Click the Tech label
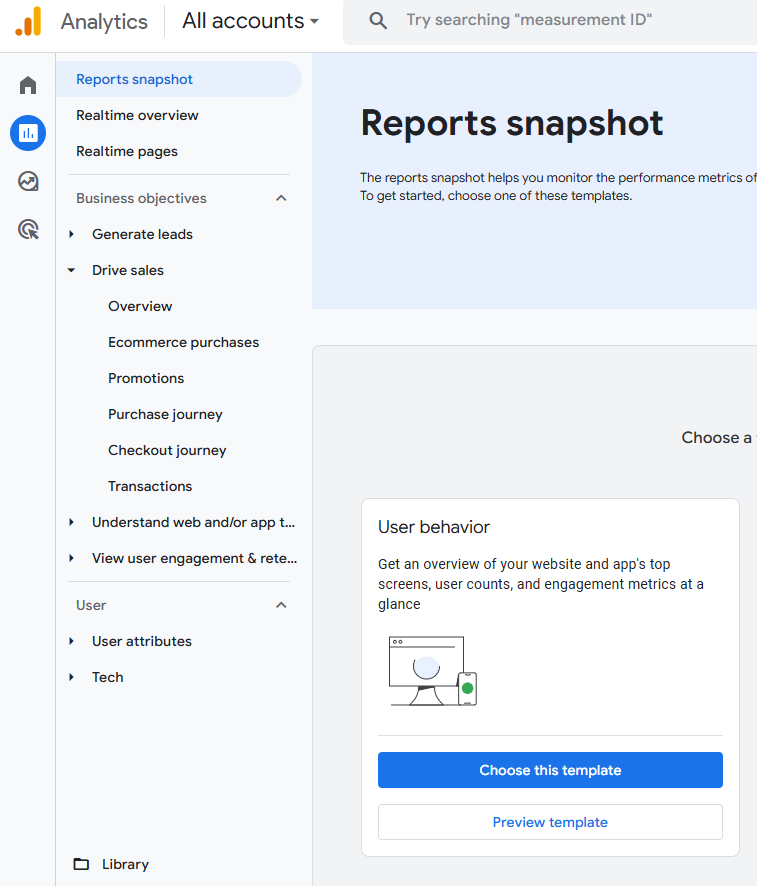This screenshot has height=886, width=757. (108, 677)
